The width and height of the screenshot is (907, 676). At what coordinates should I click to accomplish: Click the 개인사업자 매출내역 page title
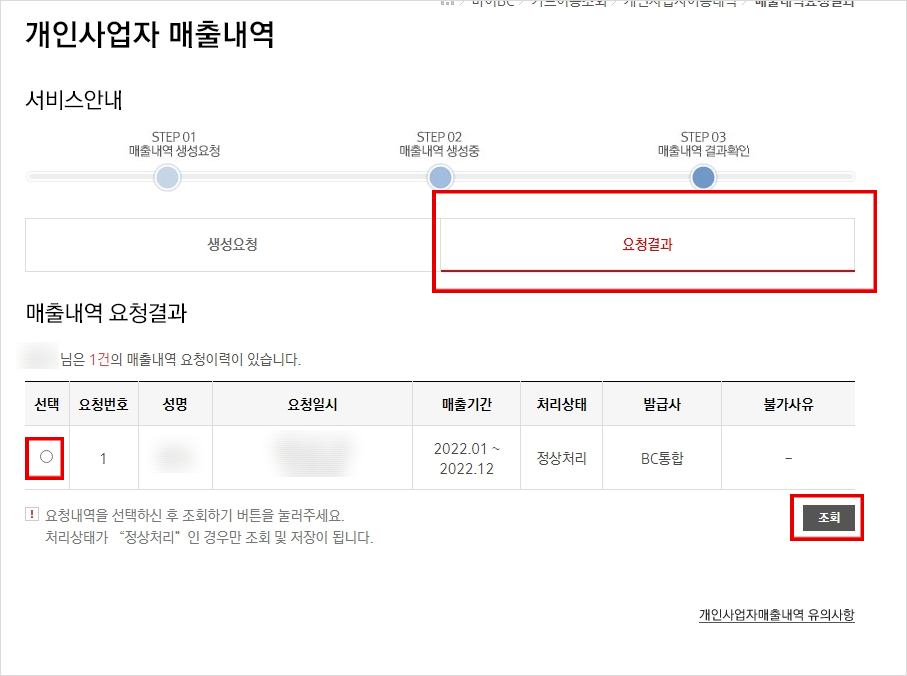150,34
